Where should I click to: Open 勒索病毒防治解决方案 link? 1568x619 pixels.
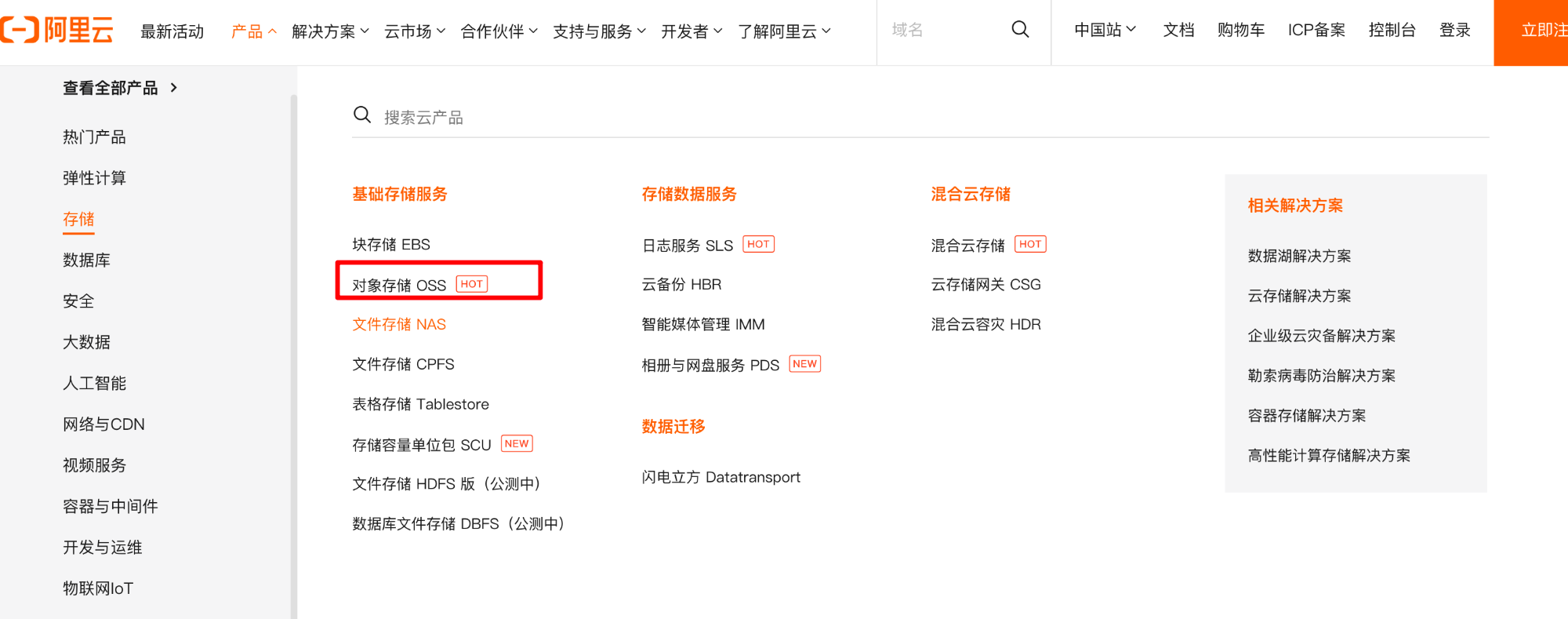coord(1322,376)
